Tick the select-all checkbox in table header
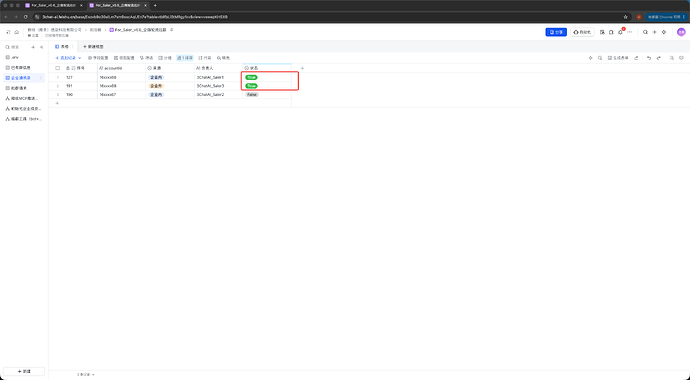 (57, 68)
